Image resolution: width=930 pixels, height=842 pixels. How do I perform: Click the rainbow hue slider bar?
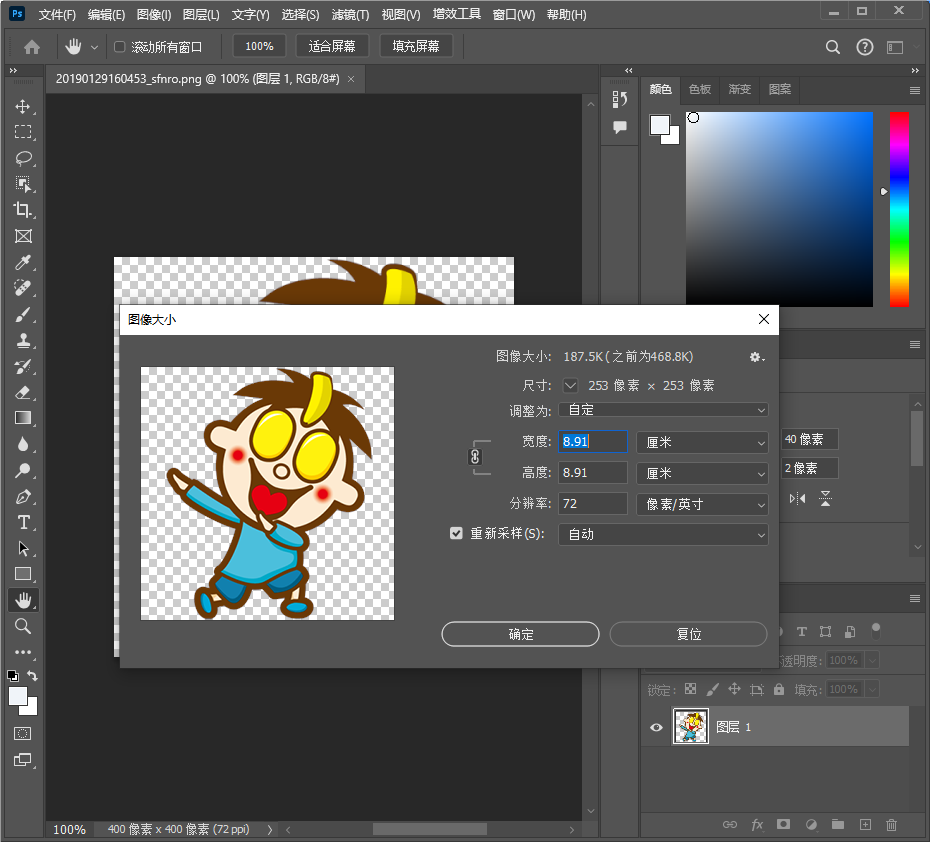899,208
